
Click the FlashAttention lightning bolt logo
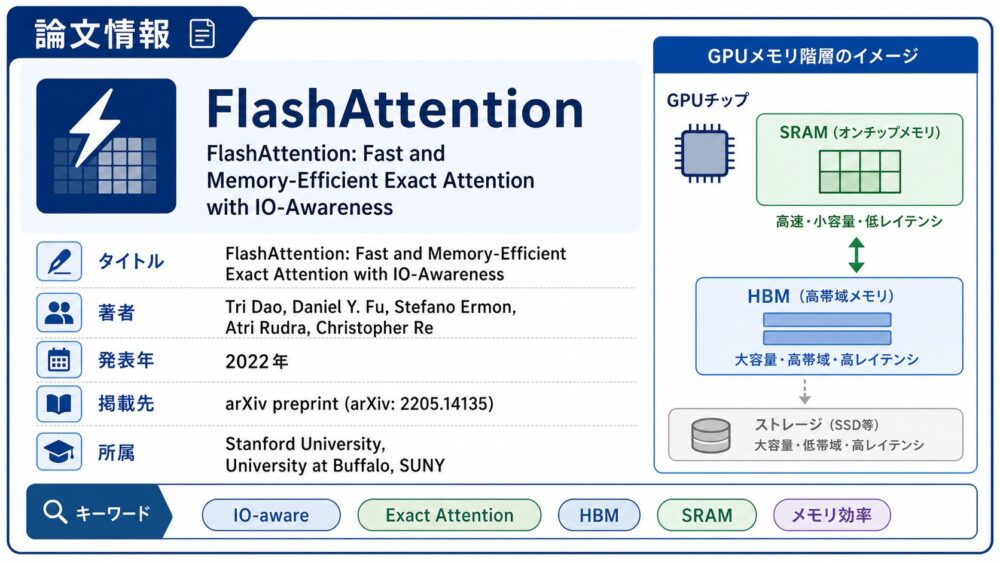106,146
